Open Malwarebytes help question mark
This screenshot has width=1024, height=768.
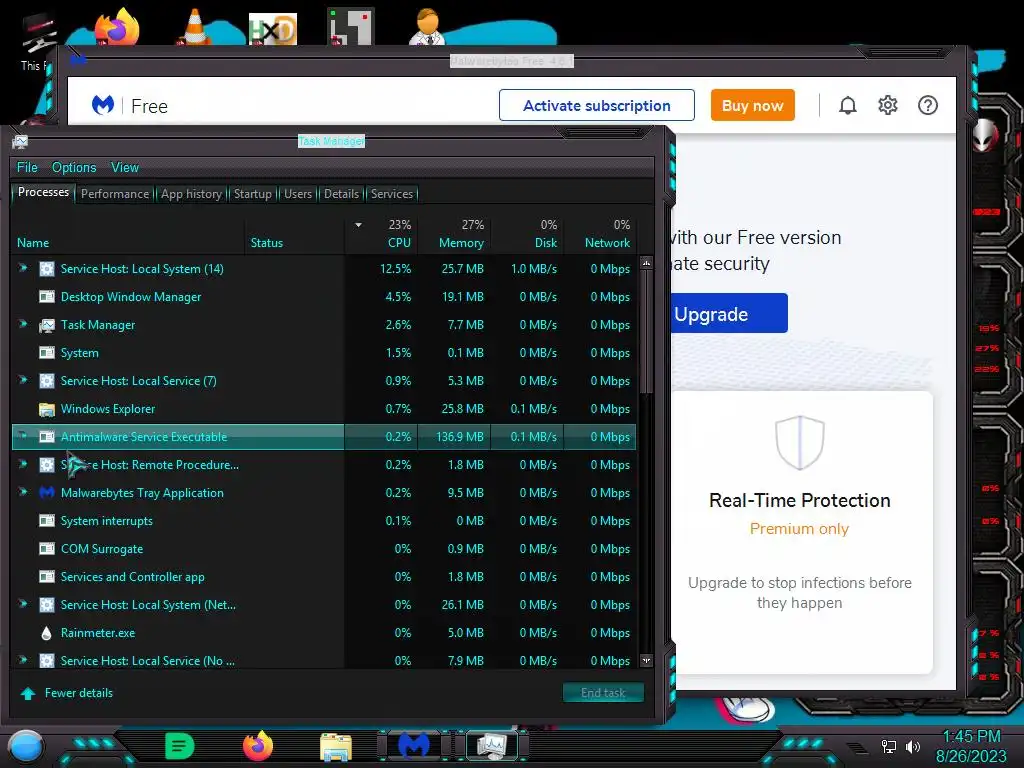coord(927,105)
